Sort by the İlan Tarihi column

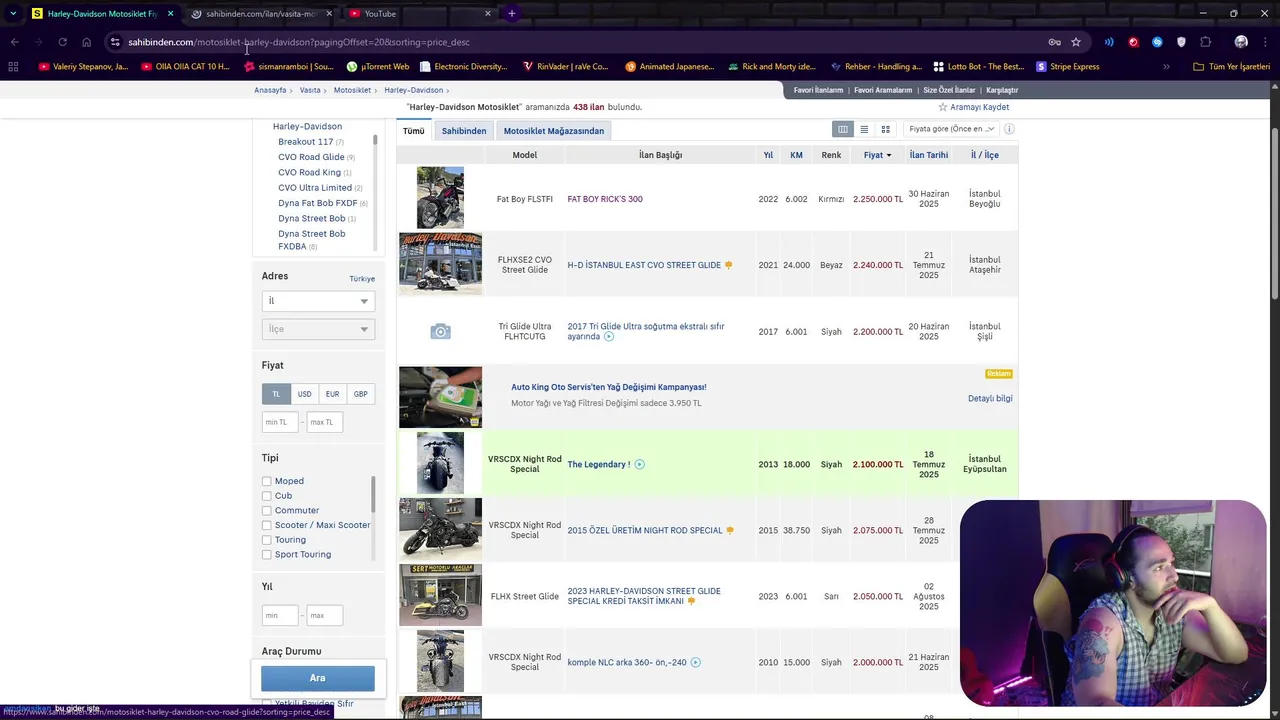[x=929, y=155]
